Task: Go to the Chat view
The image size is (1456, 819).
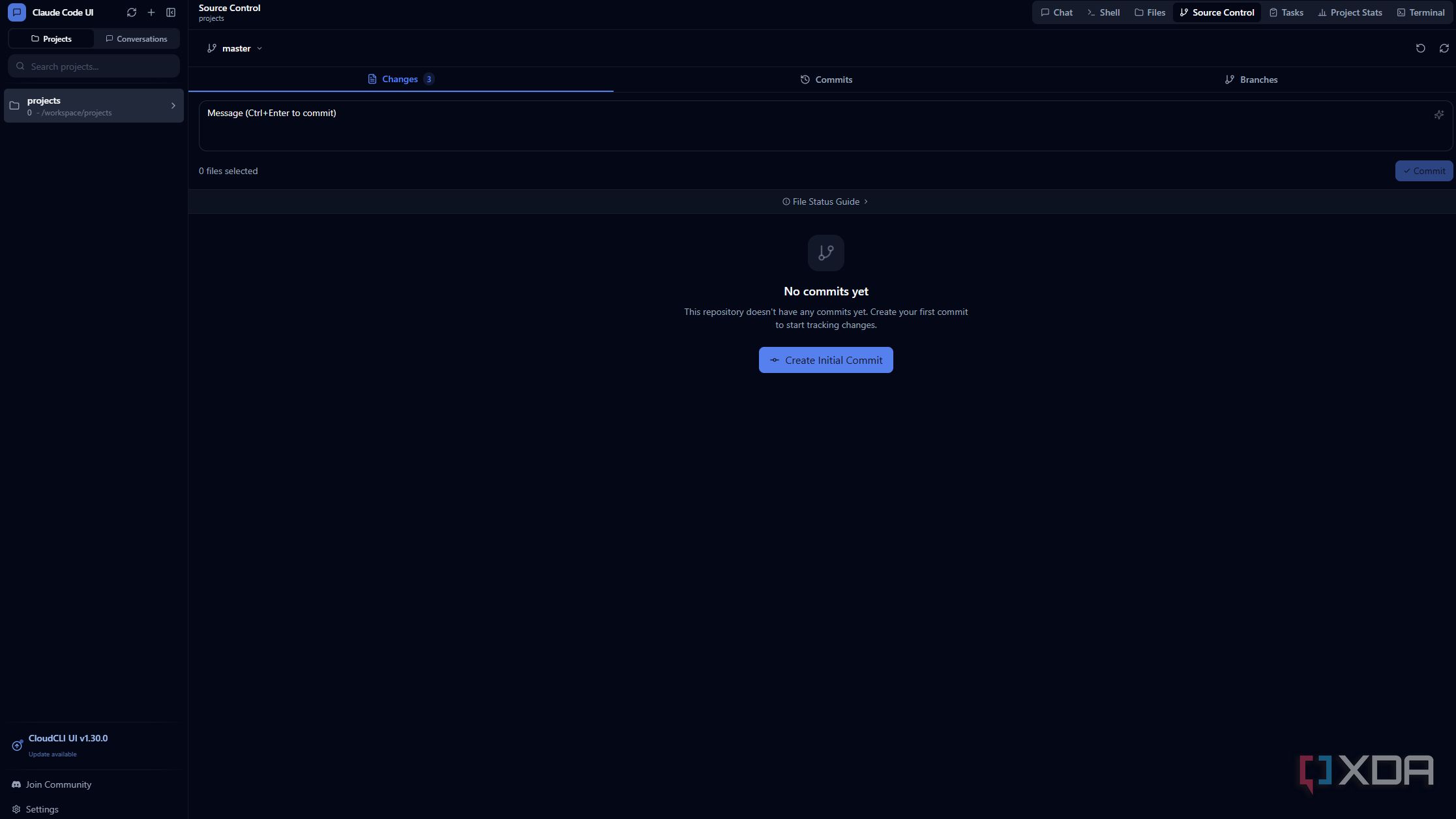Action: 1056,12
